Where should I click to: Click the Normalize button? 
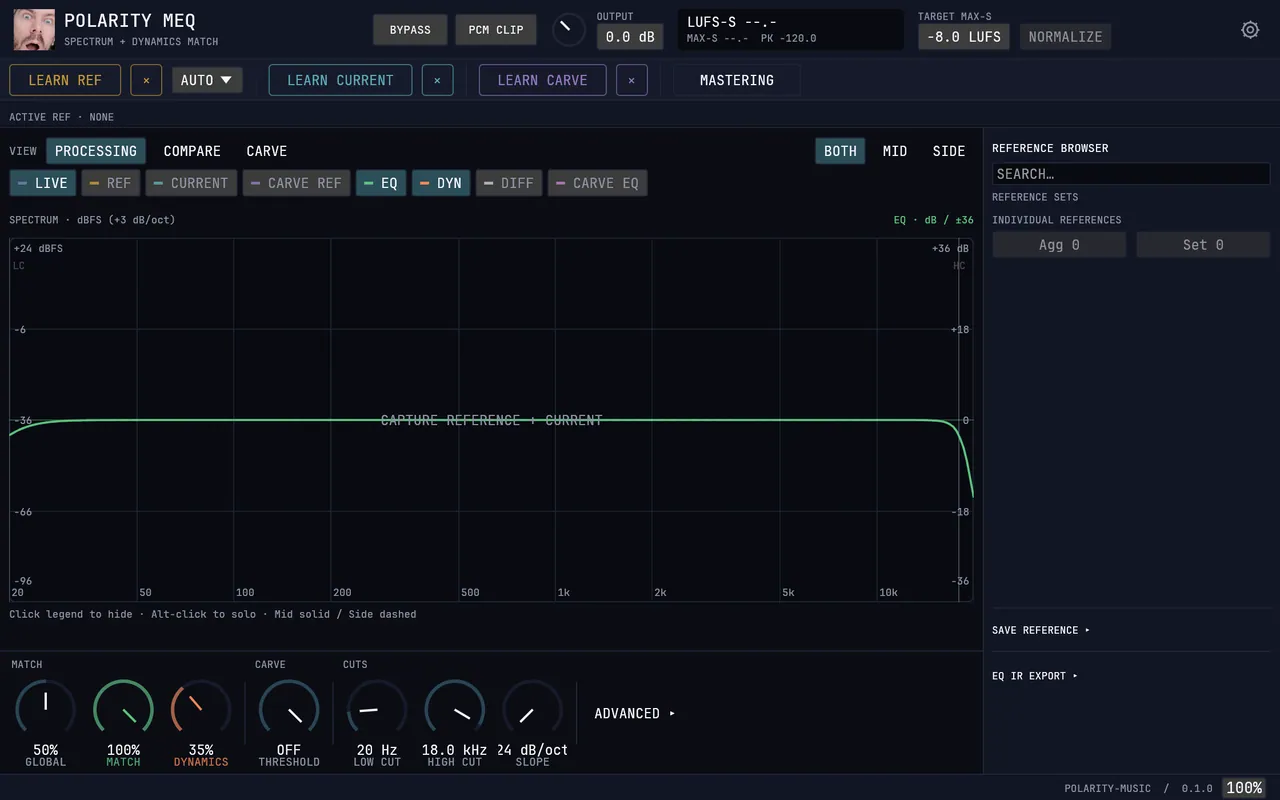1065,37
